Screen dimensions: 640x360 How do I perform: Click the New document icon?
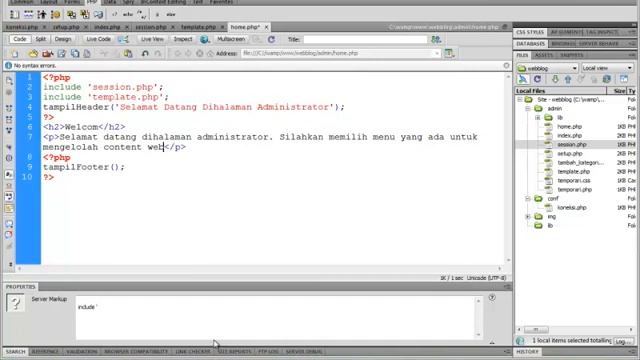(15, 53)
